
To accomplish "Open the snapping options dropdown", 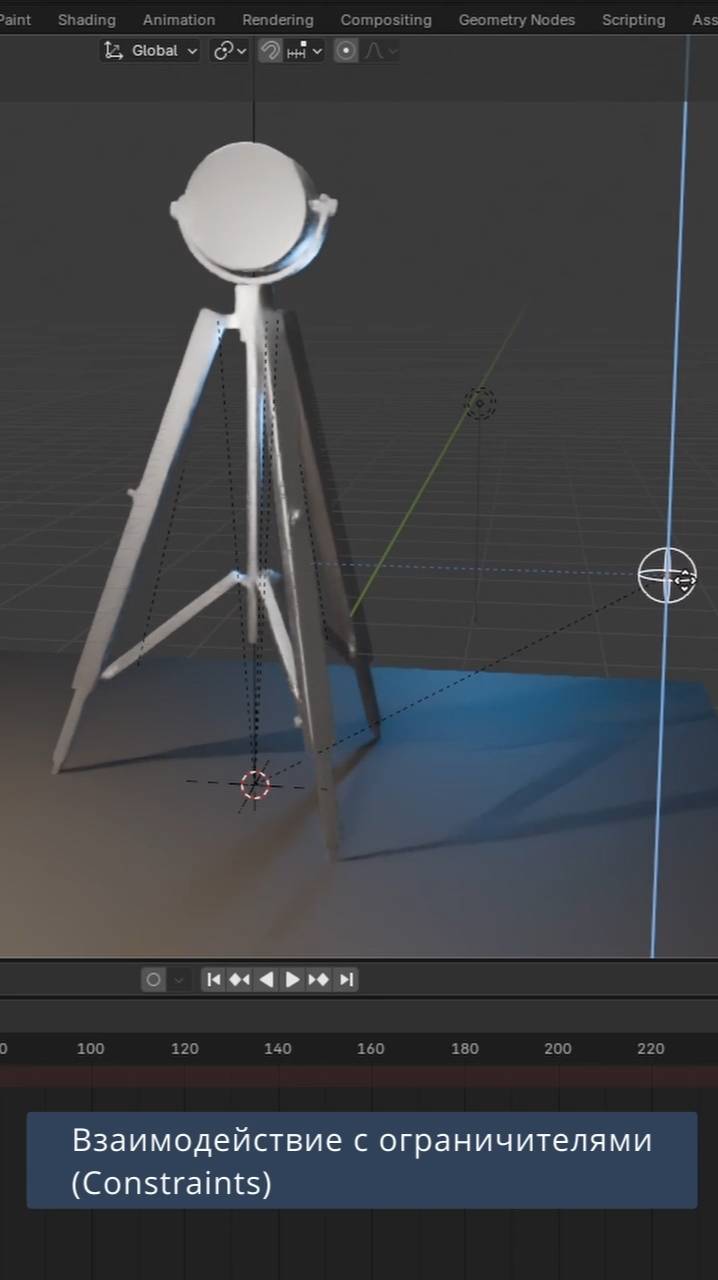I will 305,51.
